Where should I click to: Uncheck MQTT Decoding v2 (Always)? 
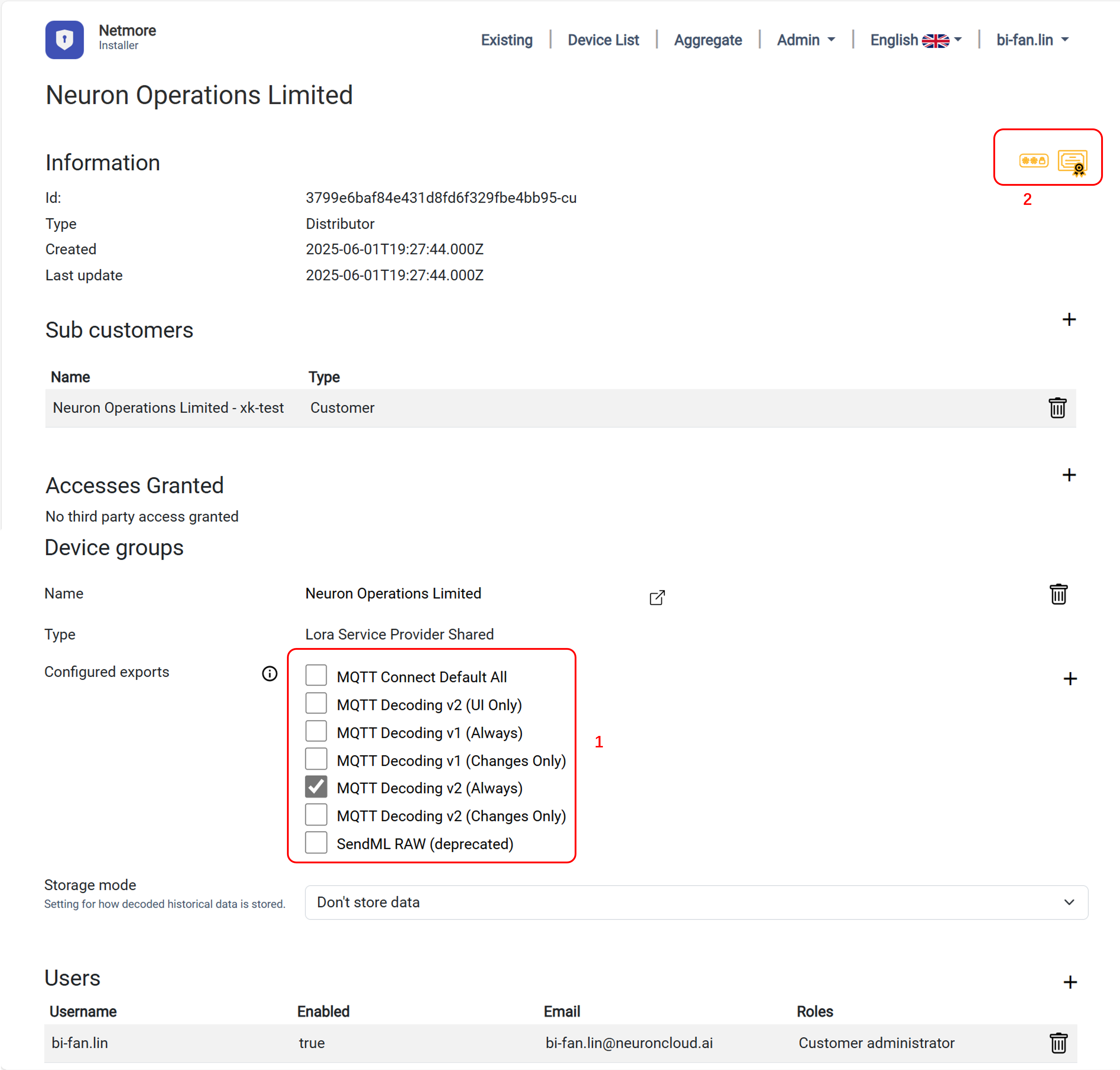coord(316,787)
